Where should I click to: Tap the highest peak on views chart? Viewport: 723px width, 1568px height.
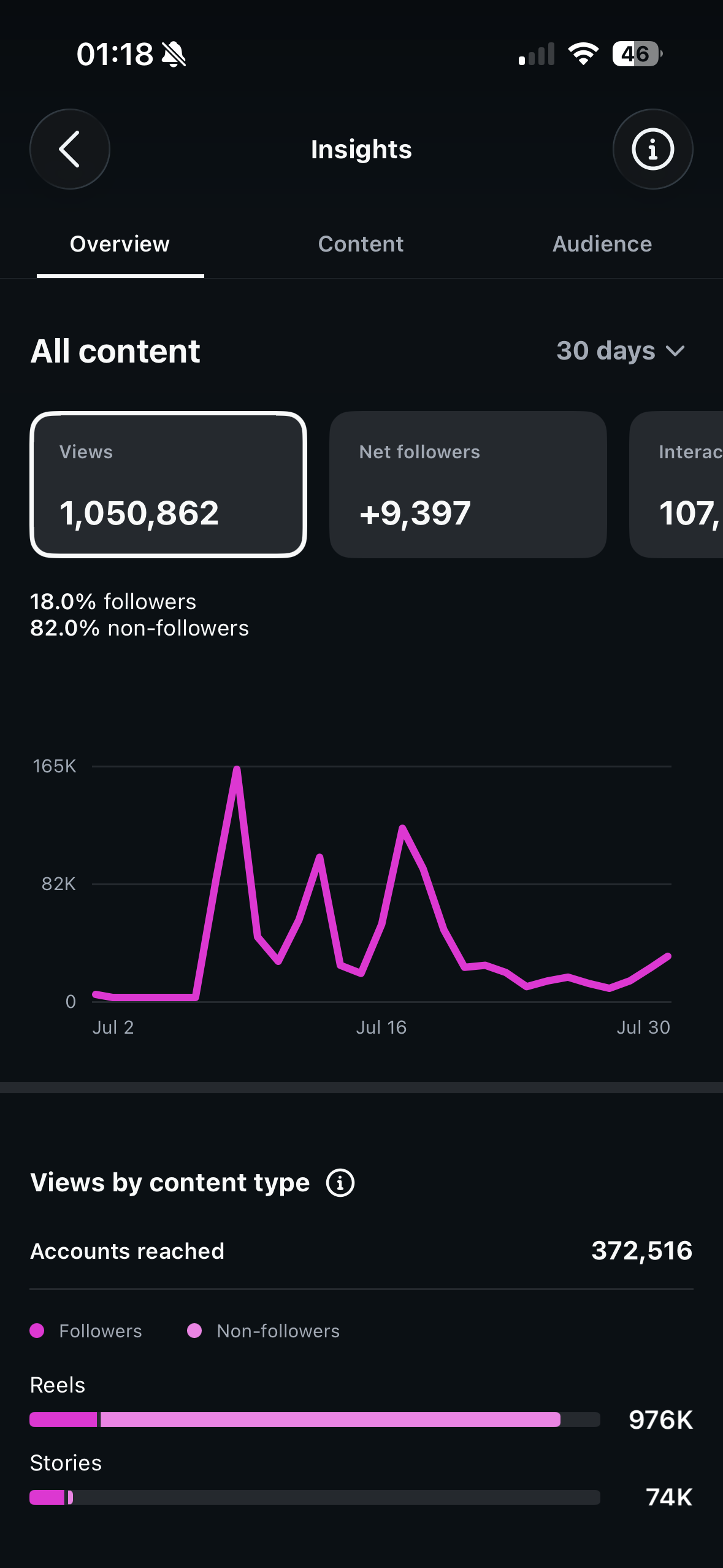237,769
